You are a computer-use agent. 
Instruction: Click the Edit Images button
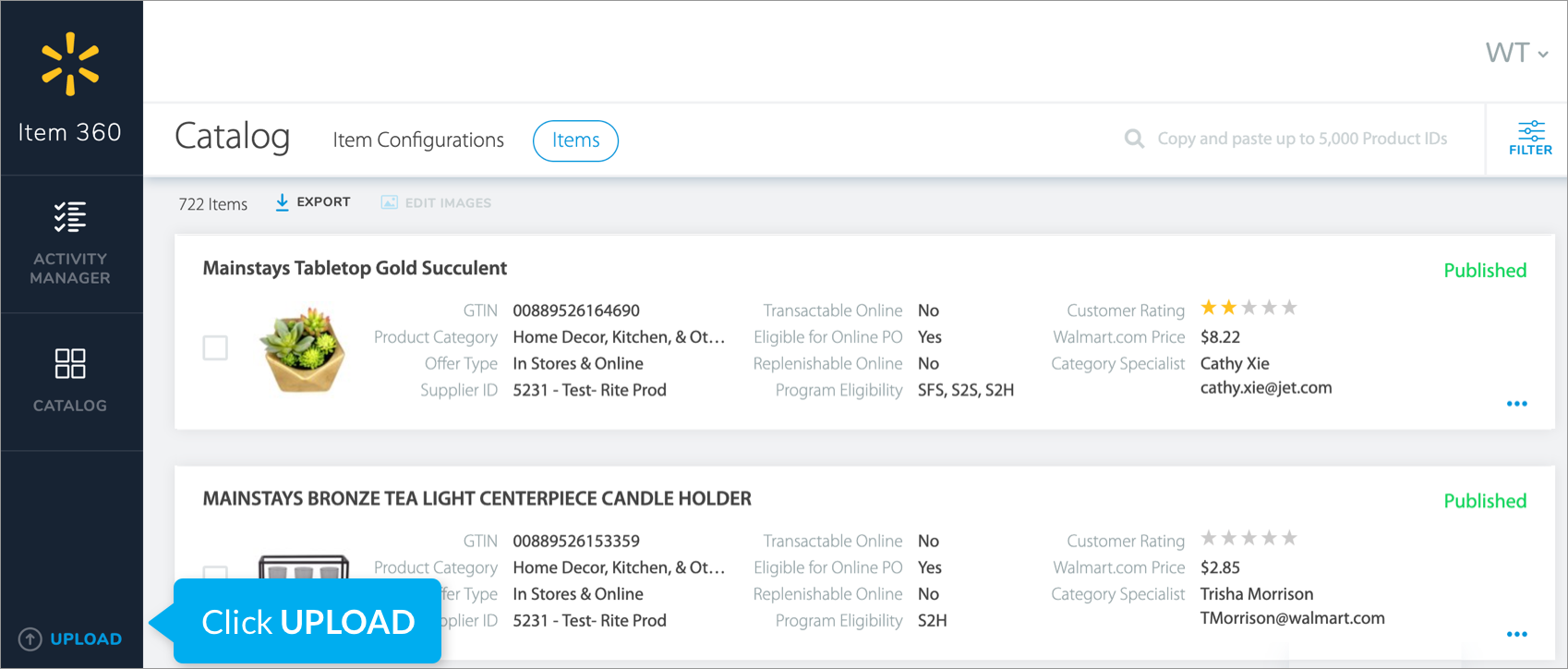[436, 202]
